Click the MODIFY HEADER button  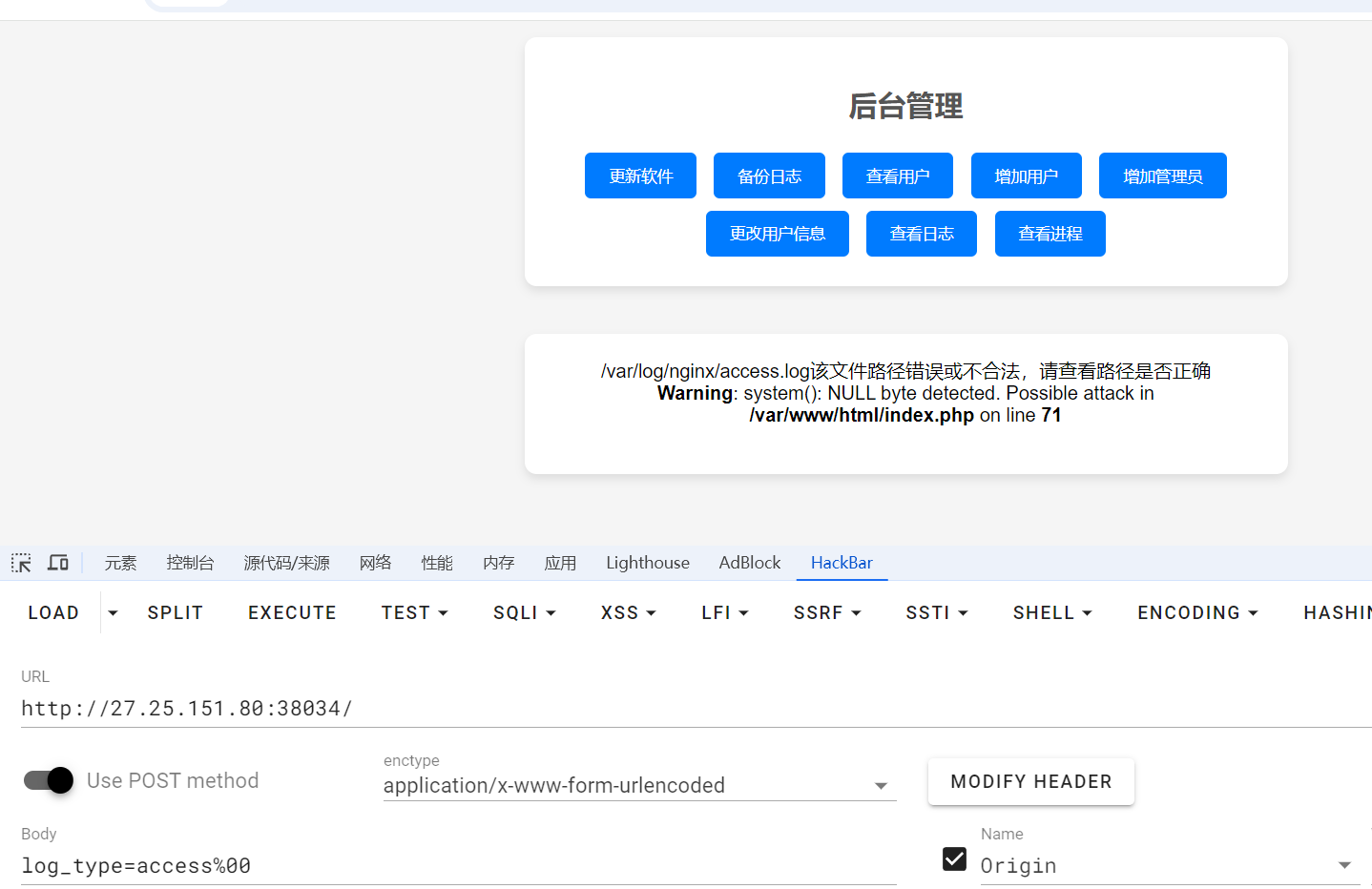(1030, 781)
